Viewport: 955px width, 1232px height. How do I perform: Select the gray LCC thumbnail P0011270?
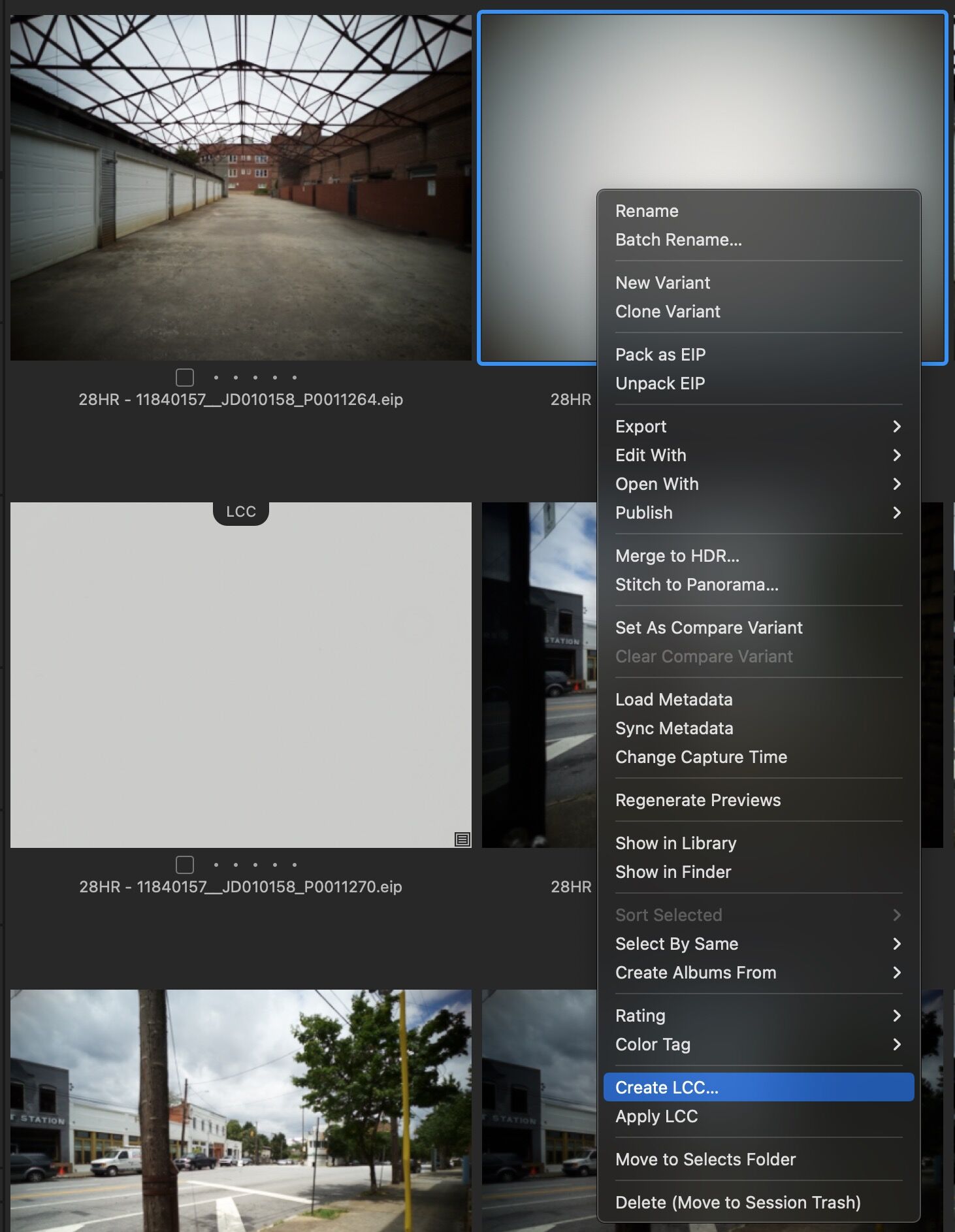coord(241,675)
